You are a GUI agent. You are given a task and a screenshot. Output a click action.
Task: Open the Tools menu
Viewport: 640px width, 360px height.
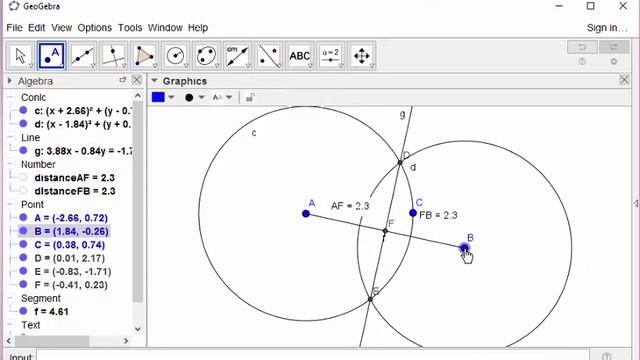pos(130,28)
